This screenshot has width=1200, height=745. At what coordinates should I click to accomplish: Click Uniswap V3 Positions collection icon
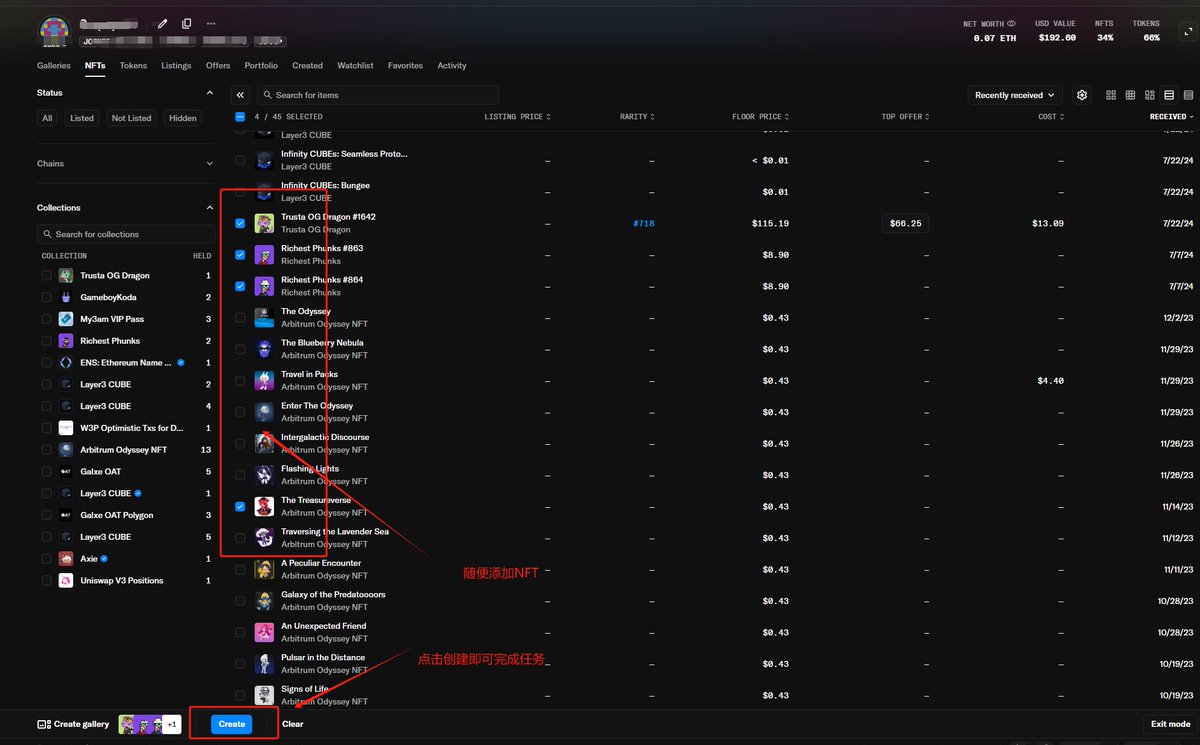pyautogui.click(x=65, y=580)
